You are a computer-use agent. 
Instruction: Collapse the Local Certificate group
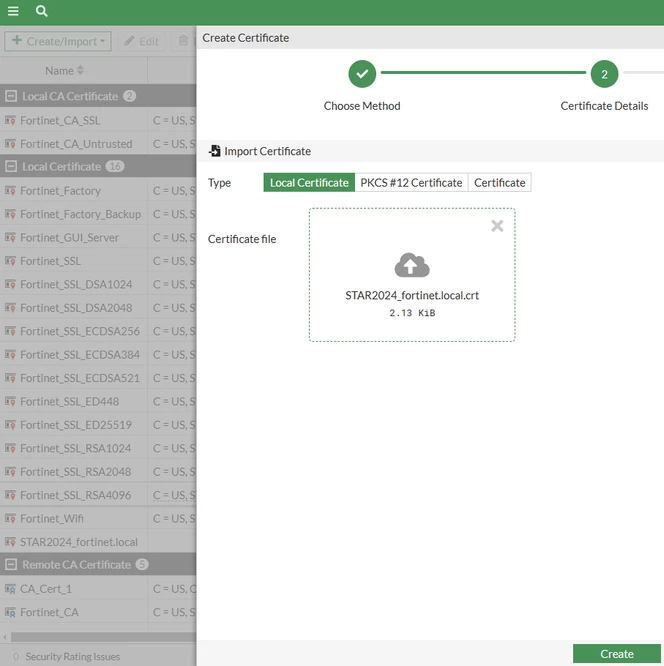(11, 166)
